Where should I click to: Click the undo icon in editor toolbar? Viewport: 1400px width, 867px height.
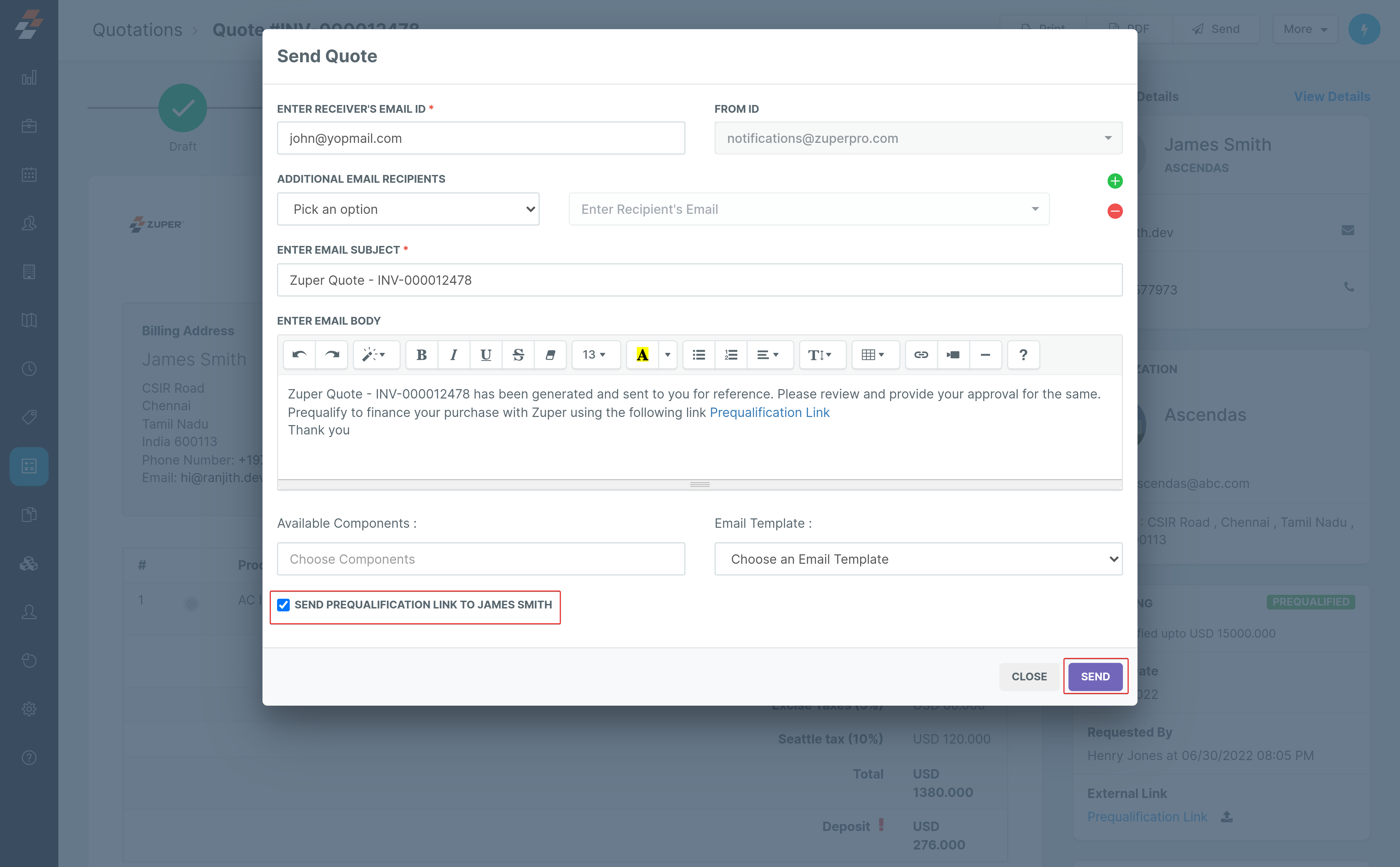point(299,354)
